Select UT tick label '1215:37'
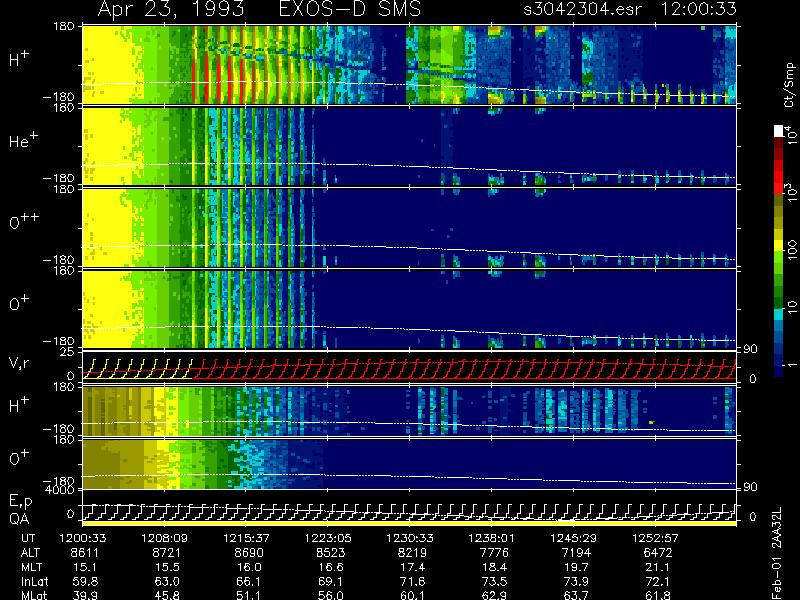 [x=246, y=538]
